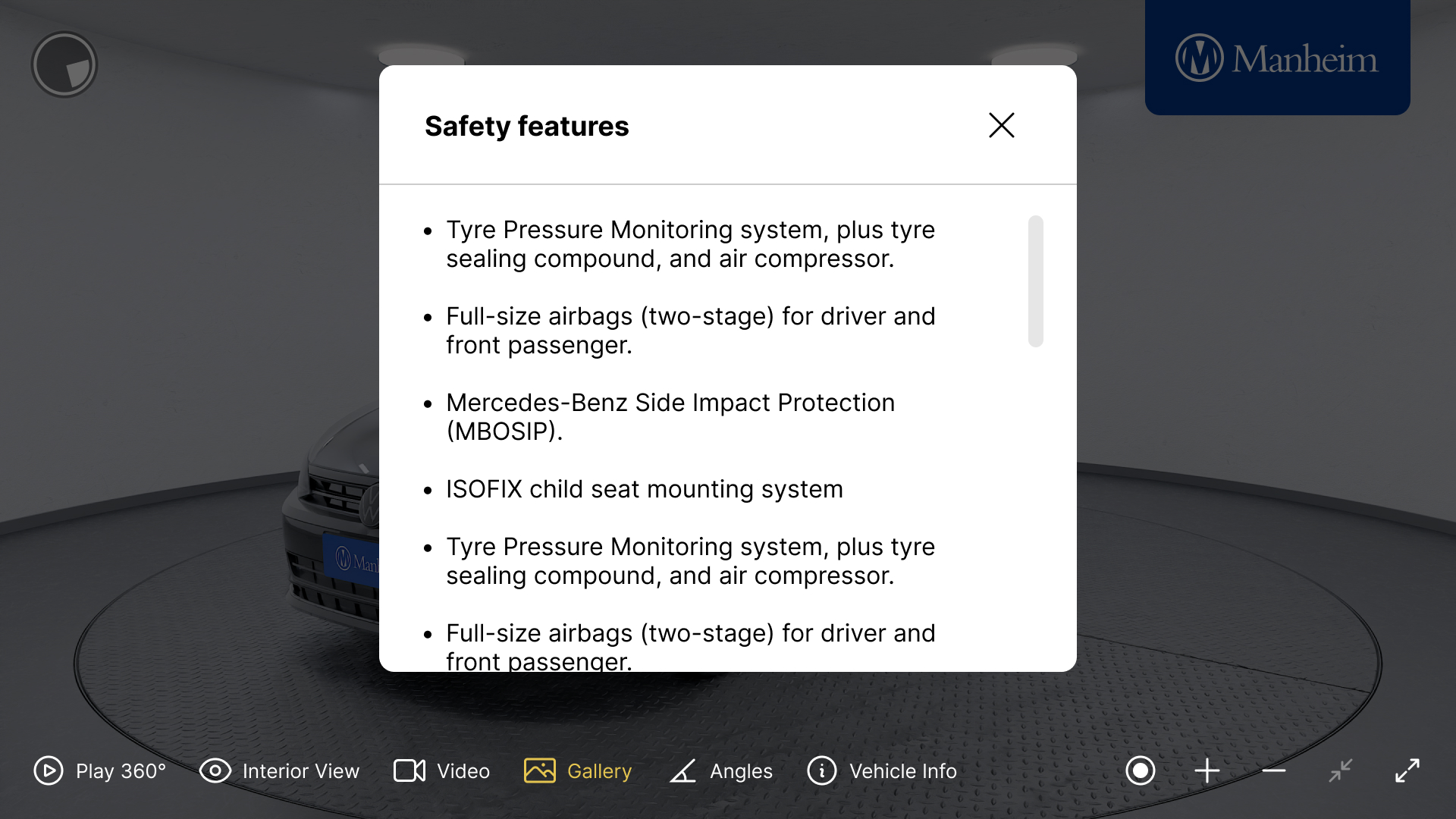Click the Play 360° circle icon
This screenshot has height=819, width=1456.
tap(49, 770)
